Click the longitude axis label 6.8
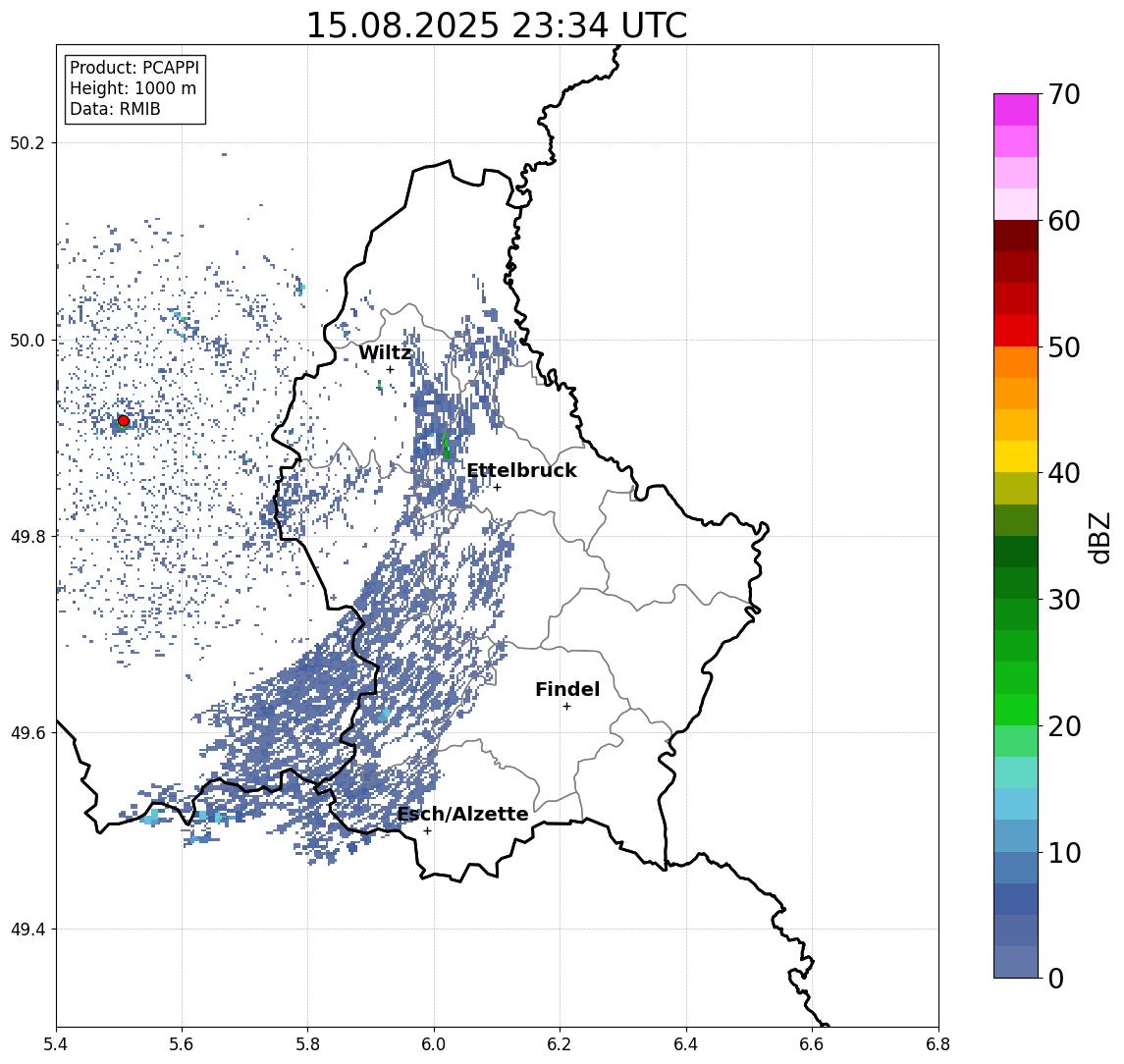Image resolution: width=1124 pixels, height=1064 pixels. pyautogui.click(x=938, y=1044)
